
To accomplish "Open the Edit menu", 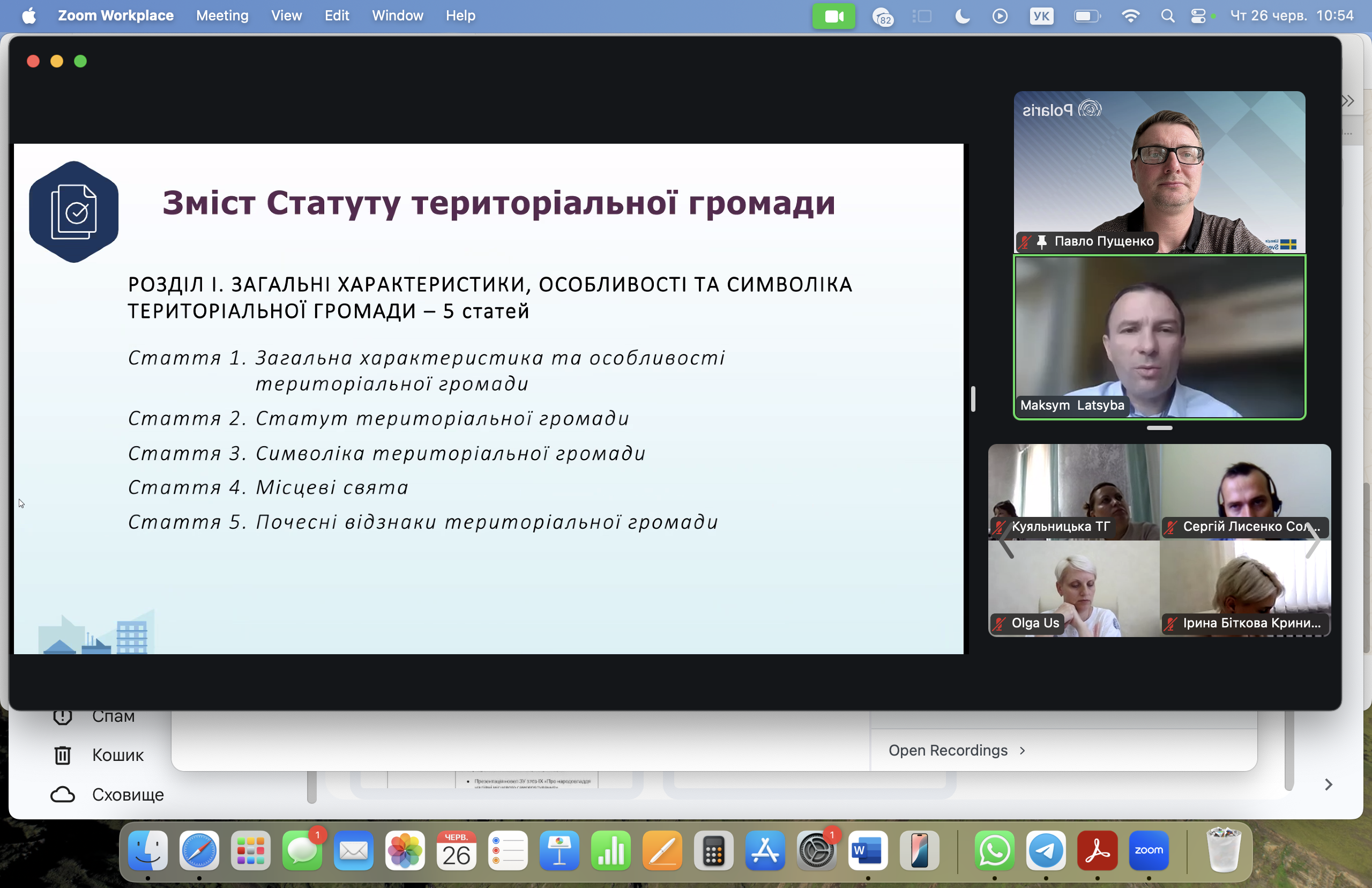I will pyautogui.click(x=337, y=16).
